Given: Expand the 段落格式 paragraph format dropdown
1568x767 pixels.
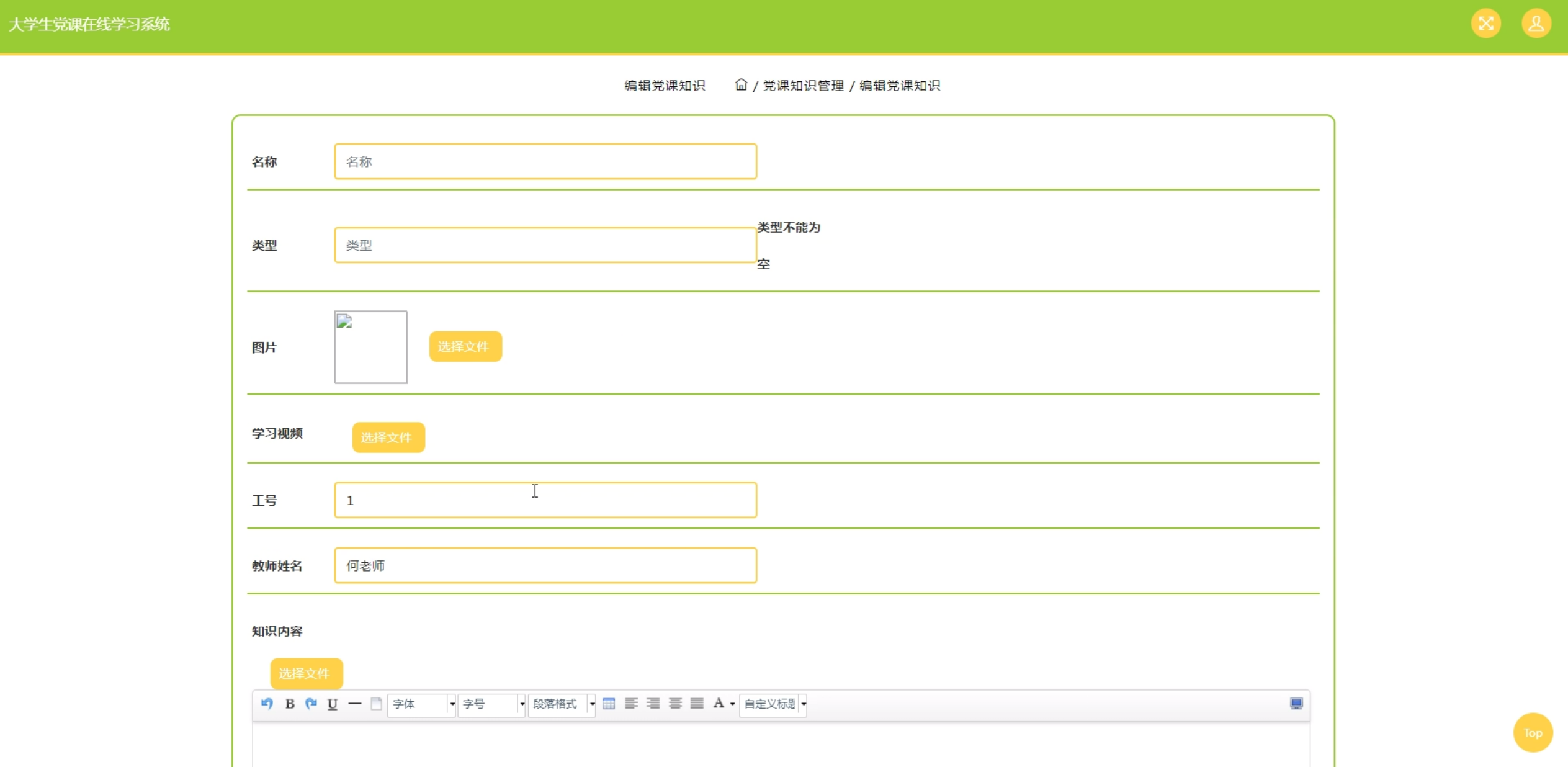Looking at the screenshot, I should pyautogui.click(x=562, y=704).
